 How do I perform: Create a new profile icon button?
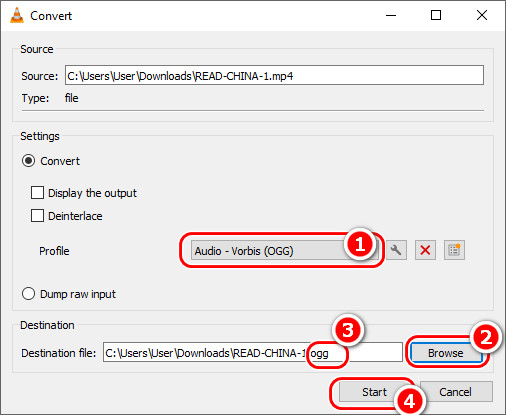click(454, 250)
